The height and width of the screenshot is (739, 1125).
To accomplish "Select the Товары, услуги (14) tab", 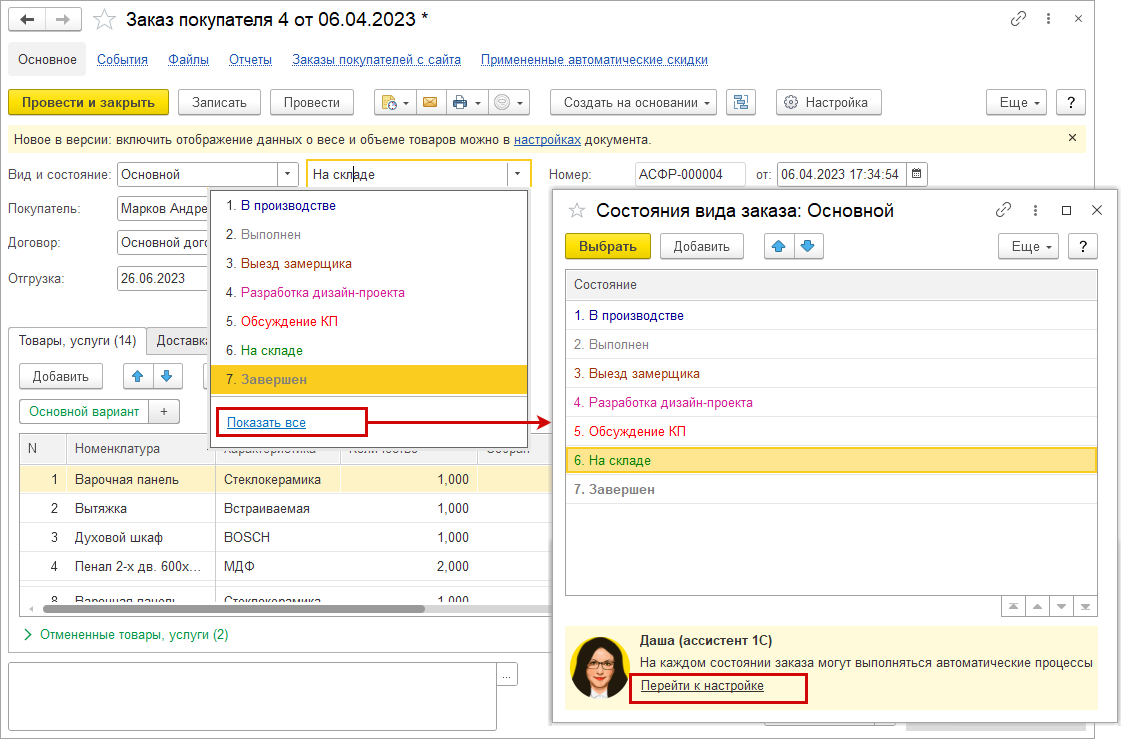I will (x=77, y=341).
